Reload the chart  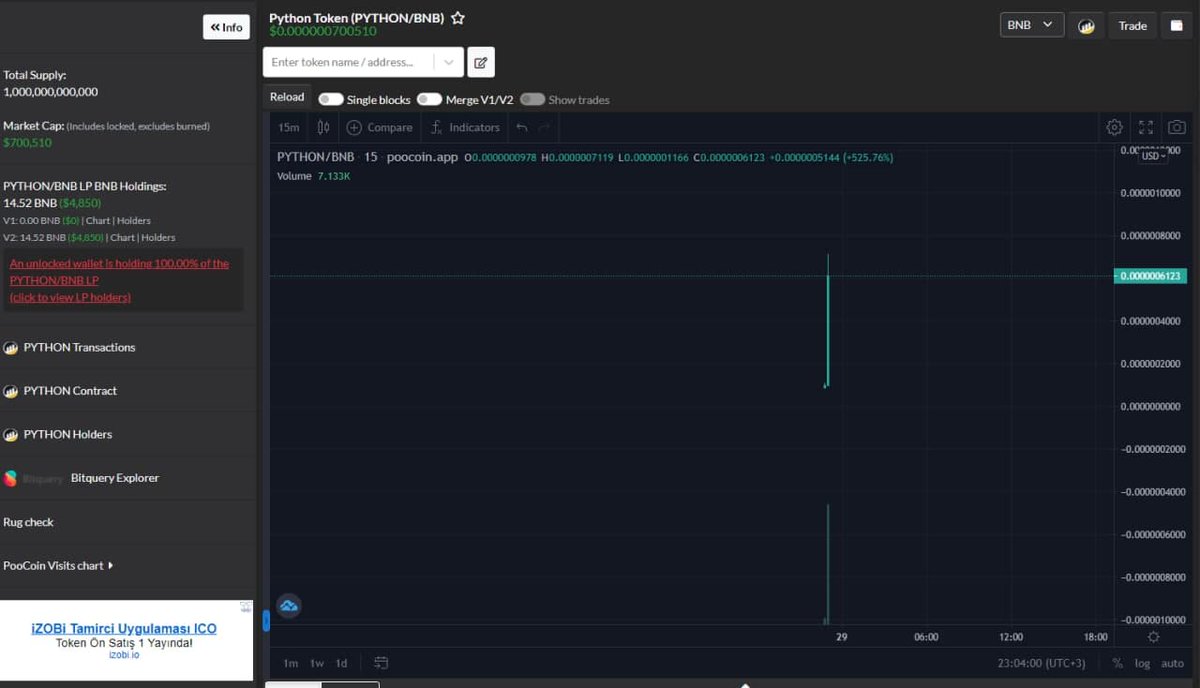[287, 97]
